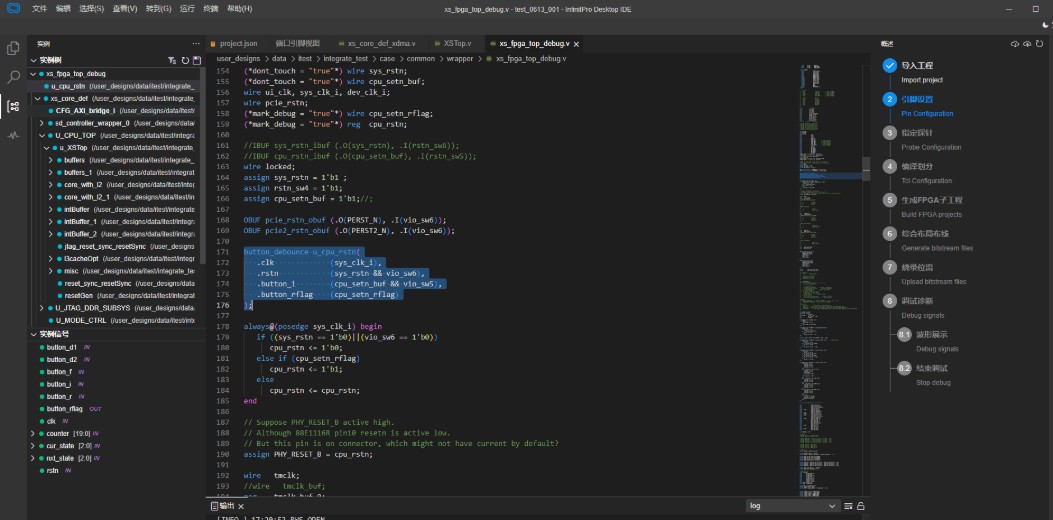Close the xs_fpga_top_debug.v tab
This screenshot has width=1053, height=520.
click(x=576, y=44)
